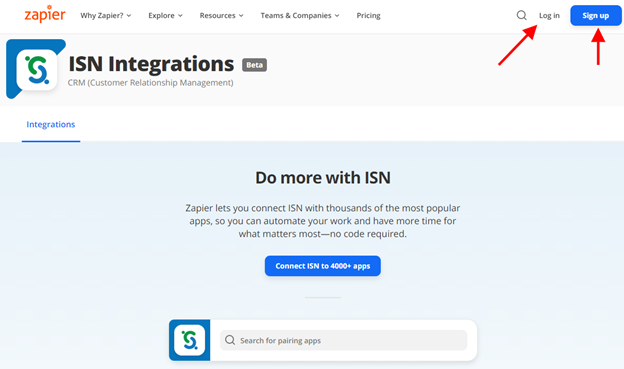Select the Integrations tab
The width and height of the screenshot is (624, 369).
point(51,125)
